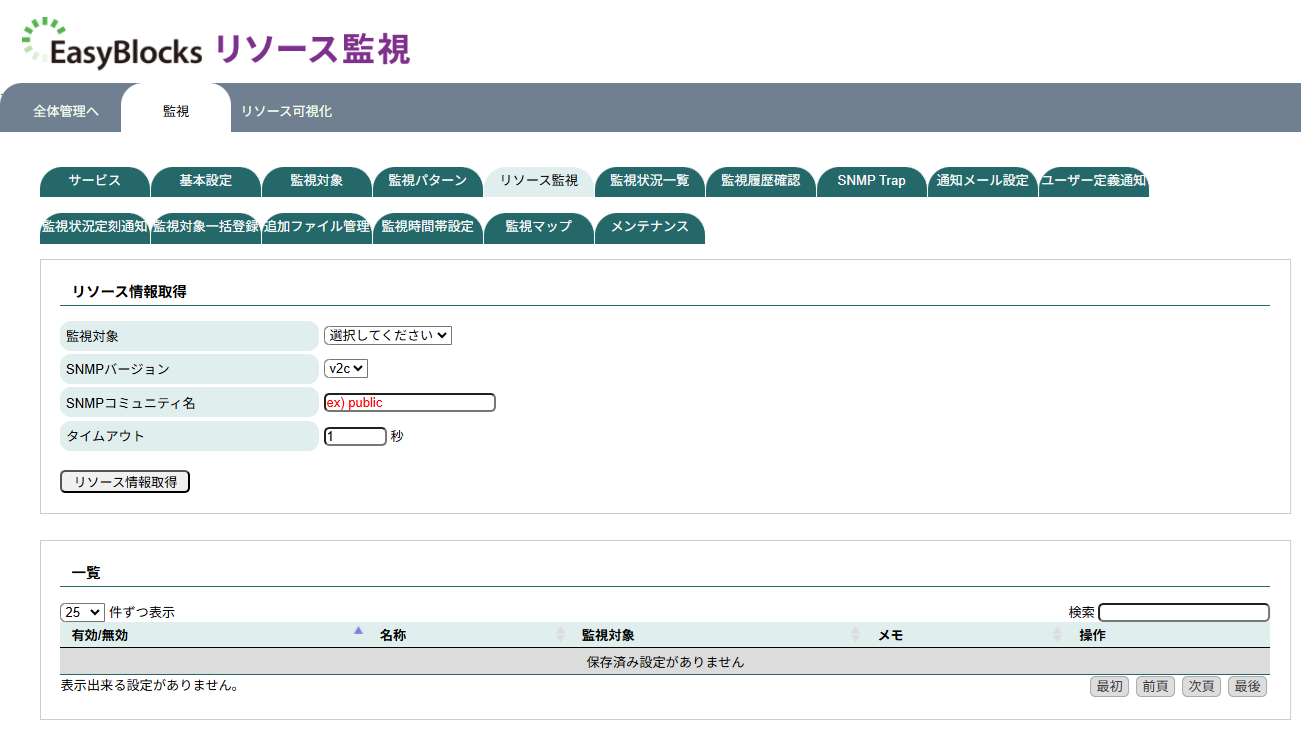Screen dimensions: 1301x729
Task: Expand the SNMPバージョン v2c dropdown
Action: (x=346, y=369)
